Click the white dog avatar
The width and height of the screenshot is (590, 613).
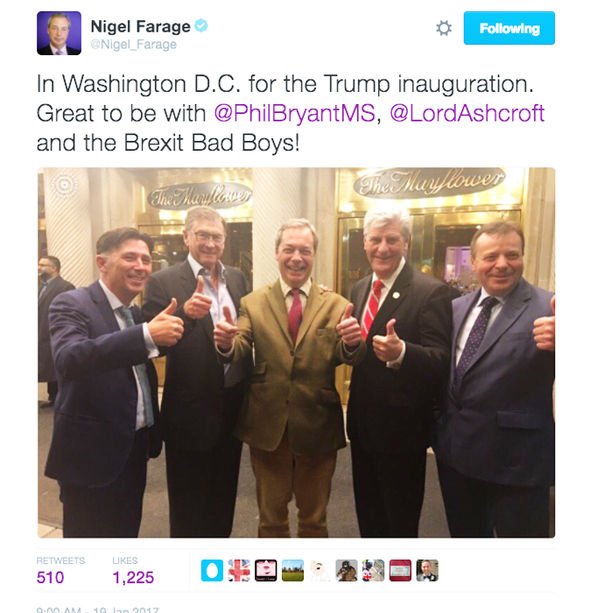320,570
